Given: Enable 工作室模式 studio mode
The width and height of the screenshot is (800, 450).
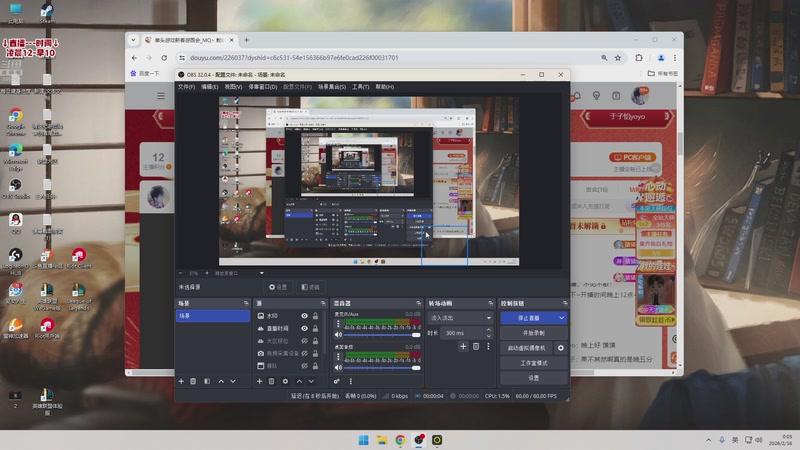Looking at the screenshot, I should (534, 363).
